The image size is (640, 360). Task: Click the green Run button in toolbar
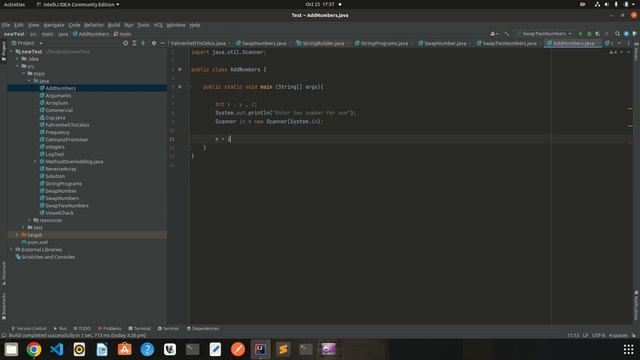click(x=580, y=34)
